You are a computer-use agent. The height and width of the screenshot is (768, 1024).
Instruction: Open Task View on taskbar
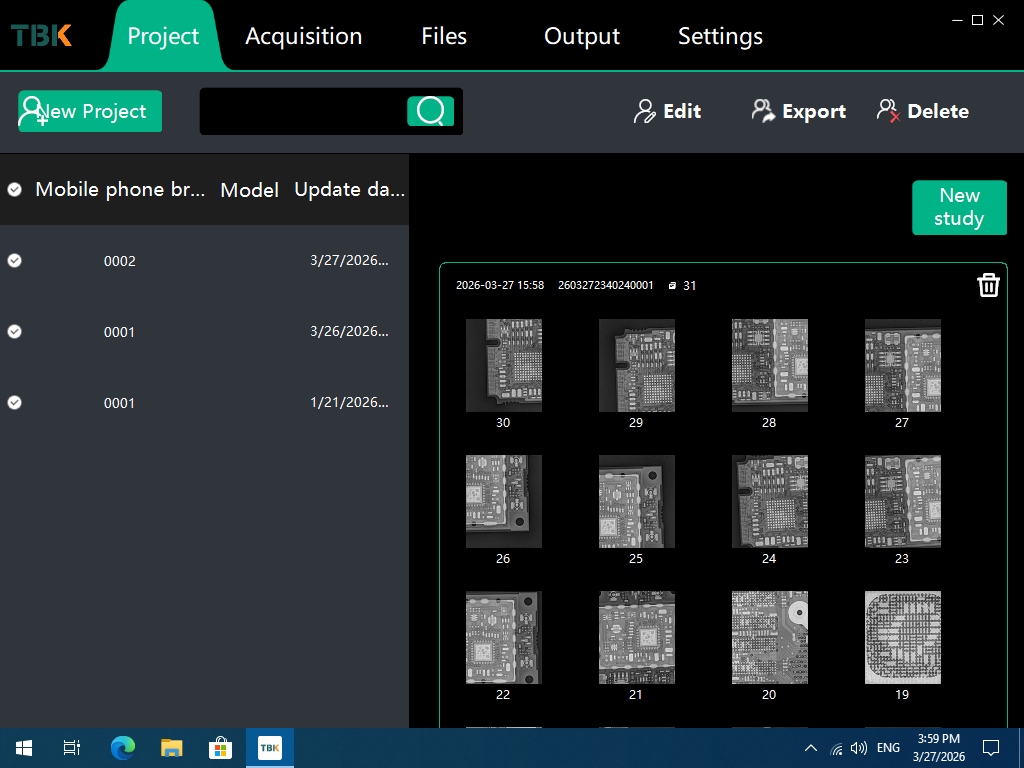72,748
